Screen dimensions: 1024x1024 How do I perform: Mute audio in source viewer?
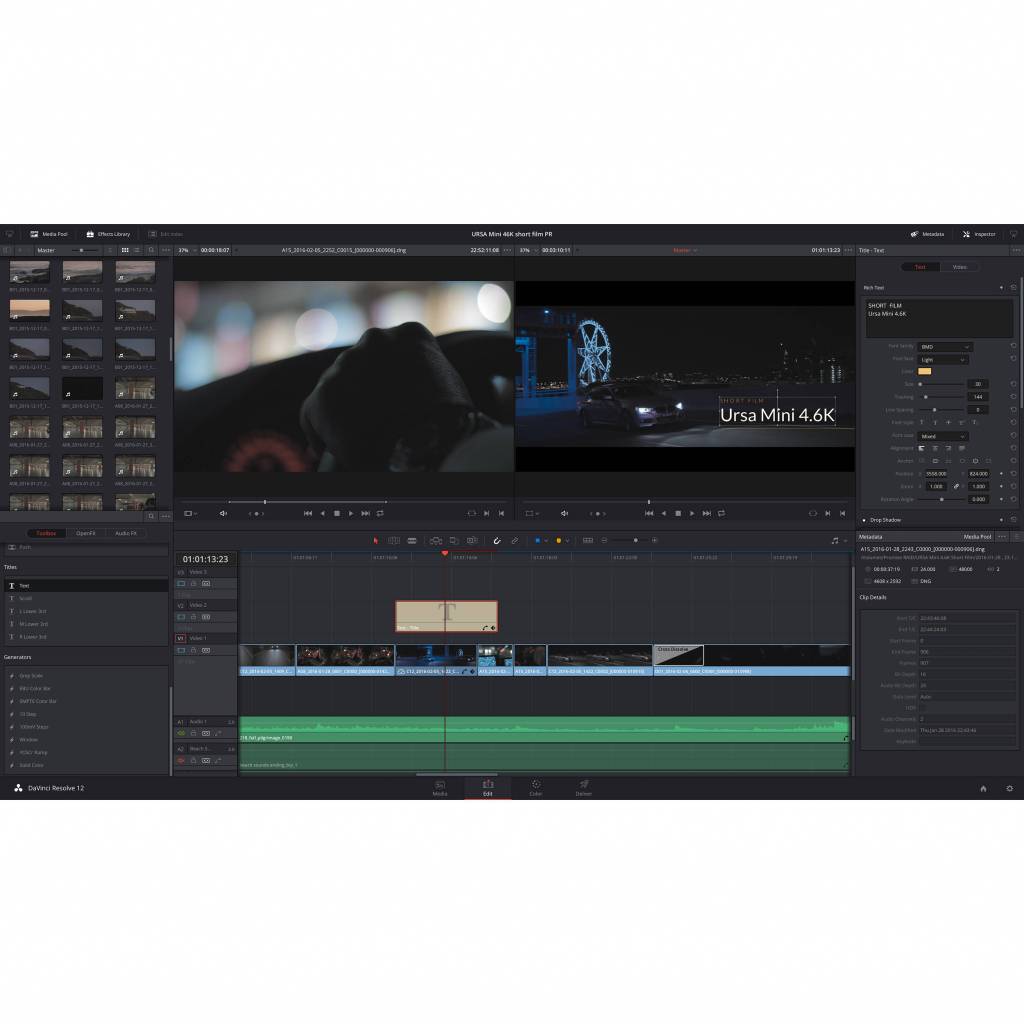point(223,513)
